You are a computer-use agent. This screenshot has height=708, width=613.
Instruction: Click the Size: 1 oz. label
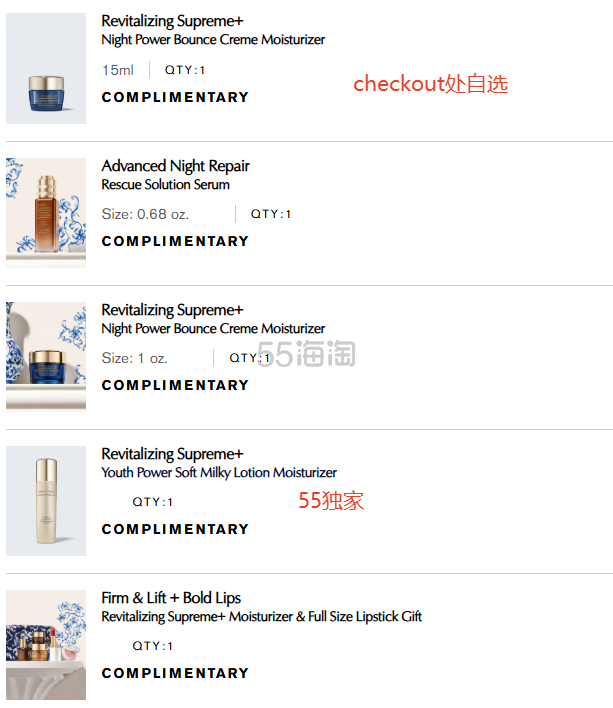pos(135,358)
